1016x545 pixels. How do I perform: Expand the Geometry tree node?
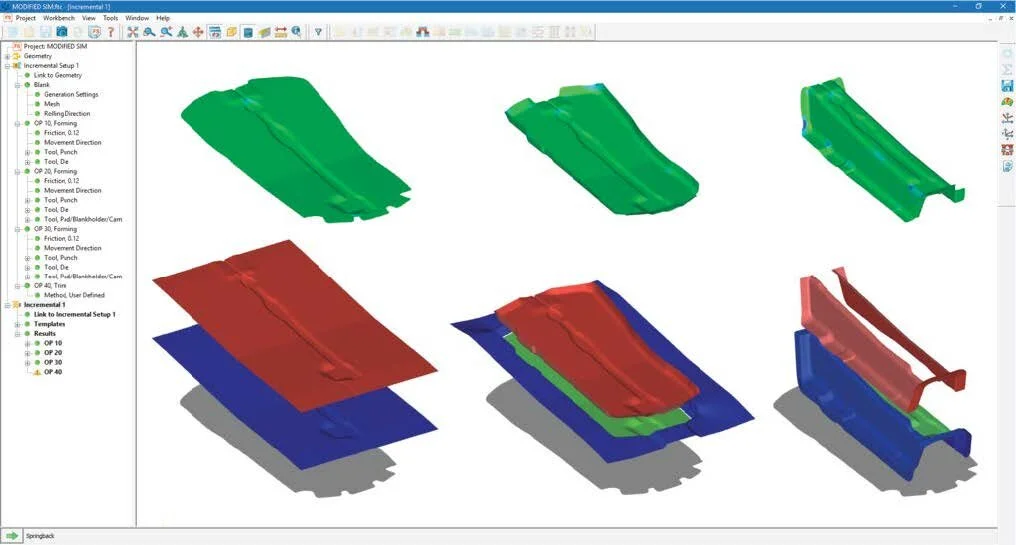tap(7, 56)
